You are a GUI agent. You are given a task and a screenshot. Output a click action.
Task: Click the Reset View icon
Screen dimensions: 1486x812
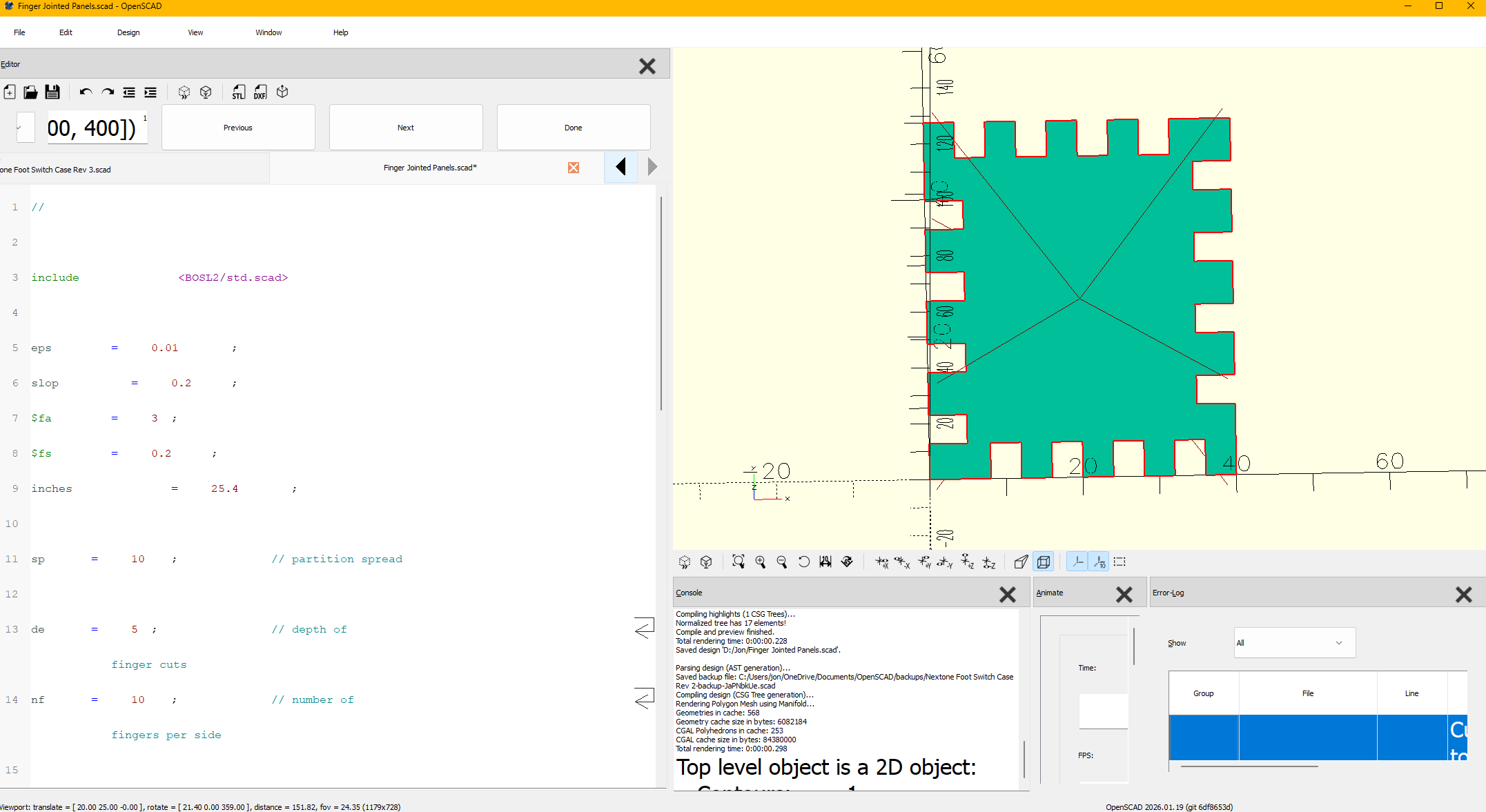click(x=804, y=562)
